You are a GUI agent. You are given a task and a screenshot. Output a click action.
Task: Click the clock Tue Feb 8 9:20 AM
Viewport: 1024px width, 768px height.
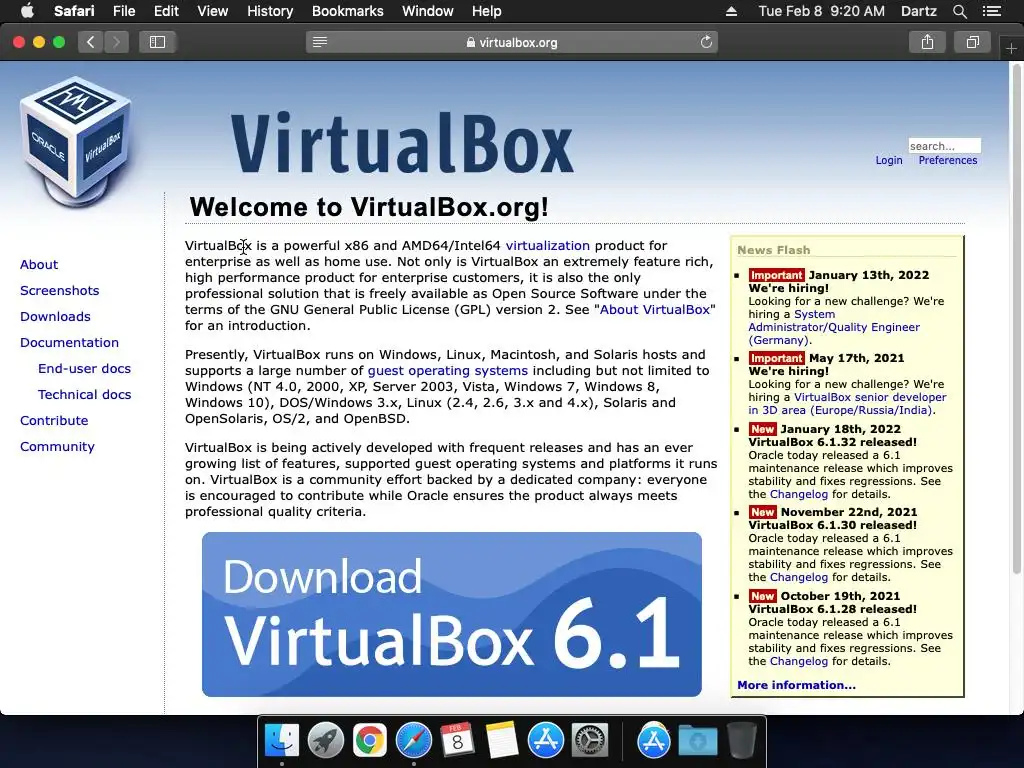tap(822, 11)
